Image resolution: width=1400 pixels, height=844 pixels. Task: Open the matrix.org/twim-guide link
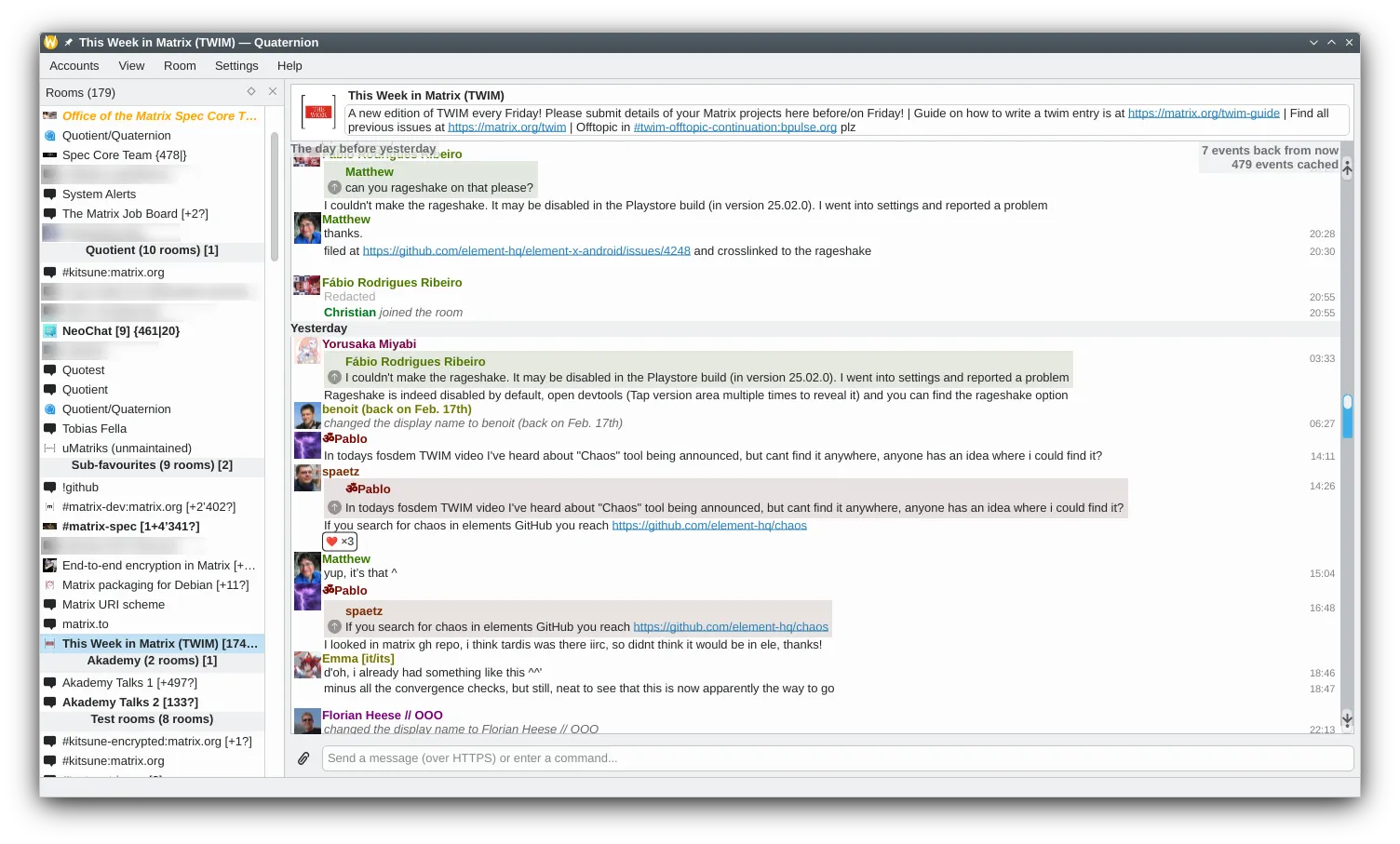tap(1204, 114)
